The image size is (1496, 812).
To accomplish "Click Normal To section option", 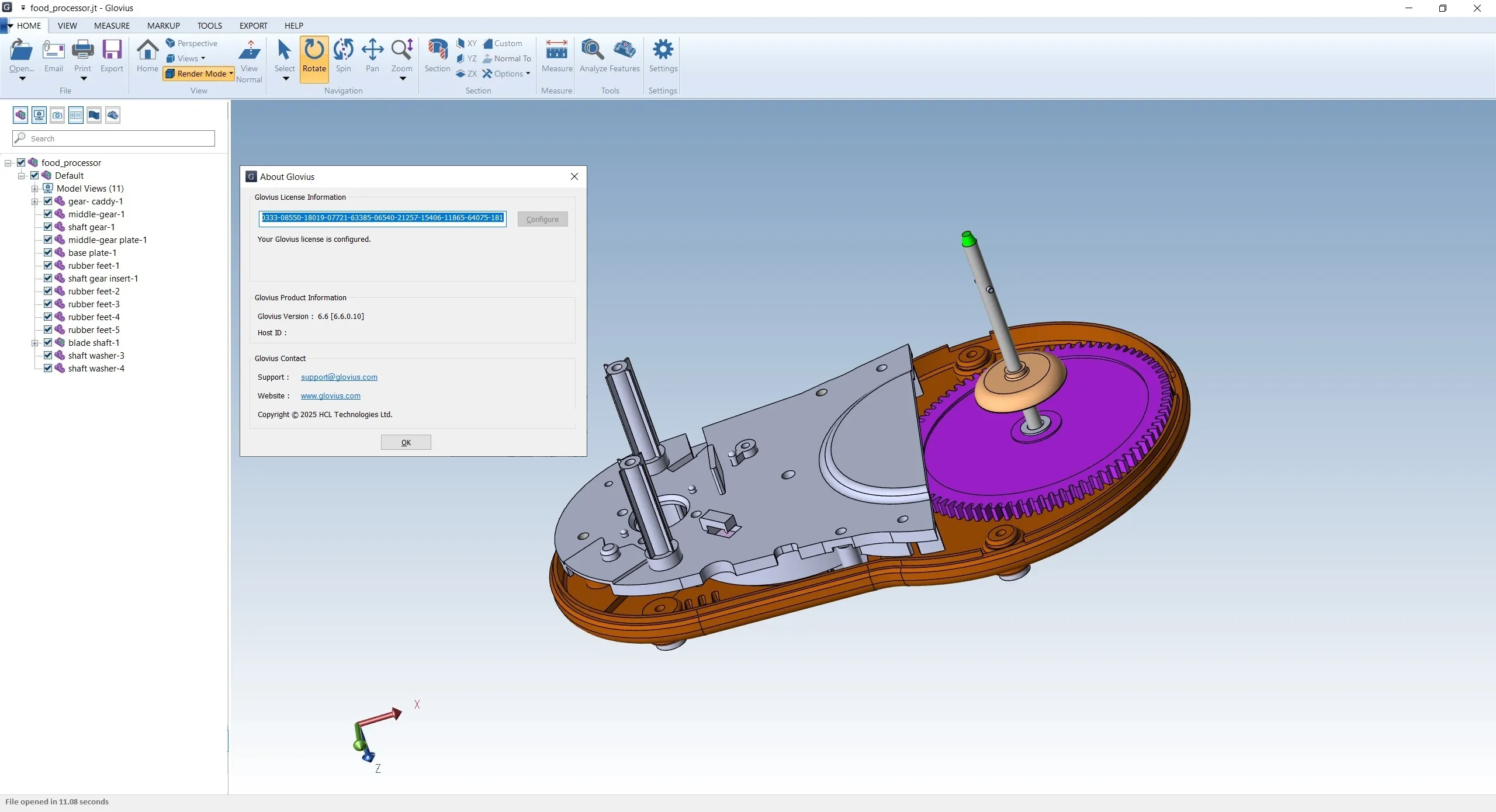I will pos(507,58).
